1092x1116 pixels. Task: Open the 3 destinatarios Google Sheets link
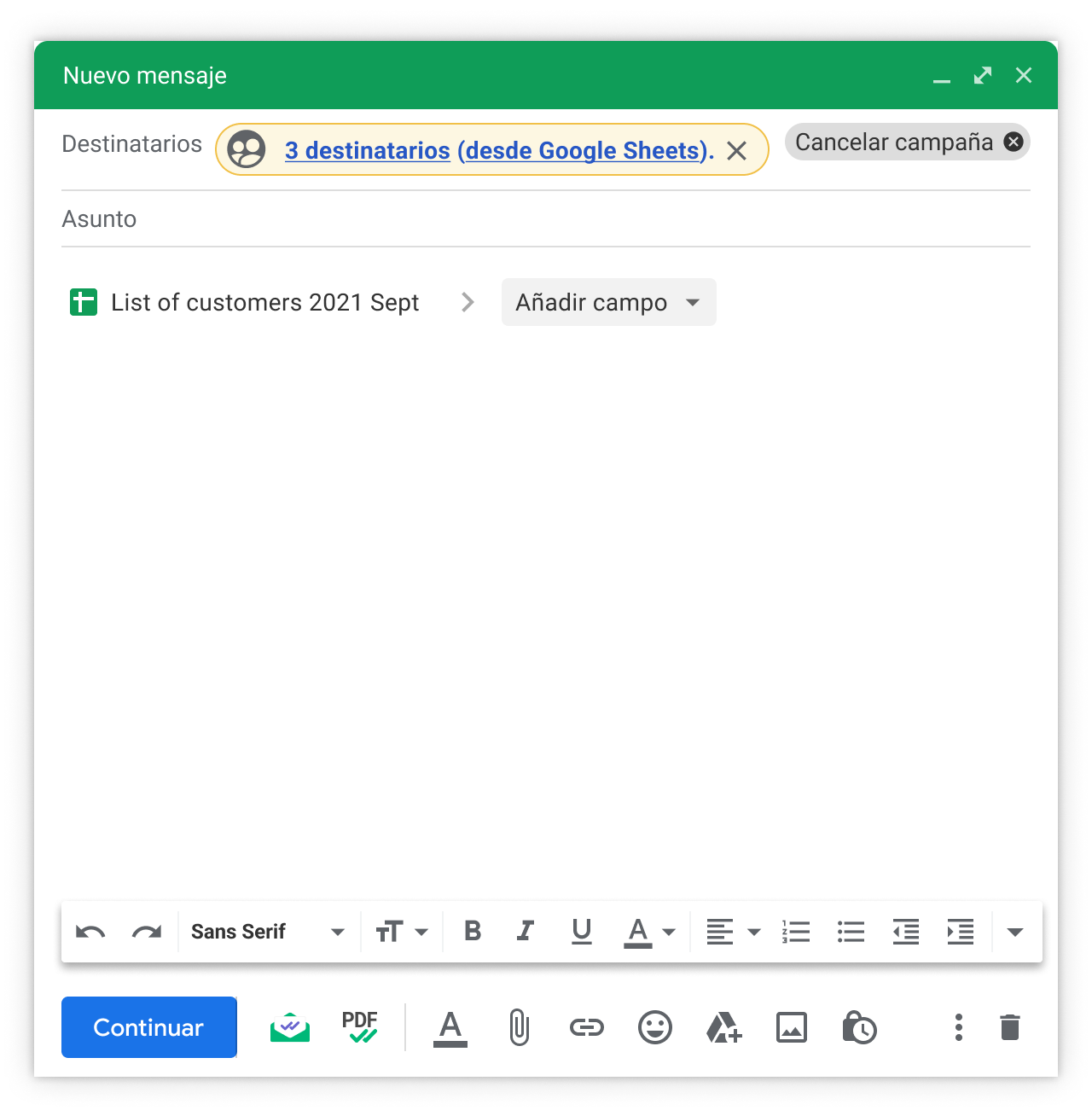pos(499,151)
